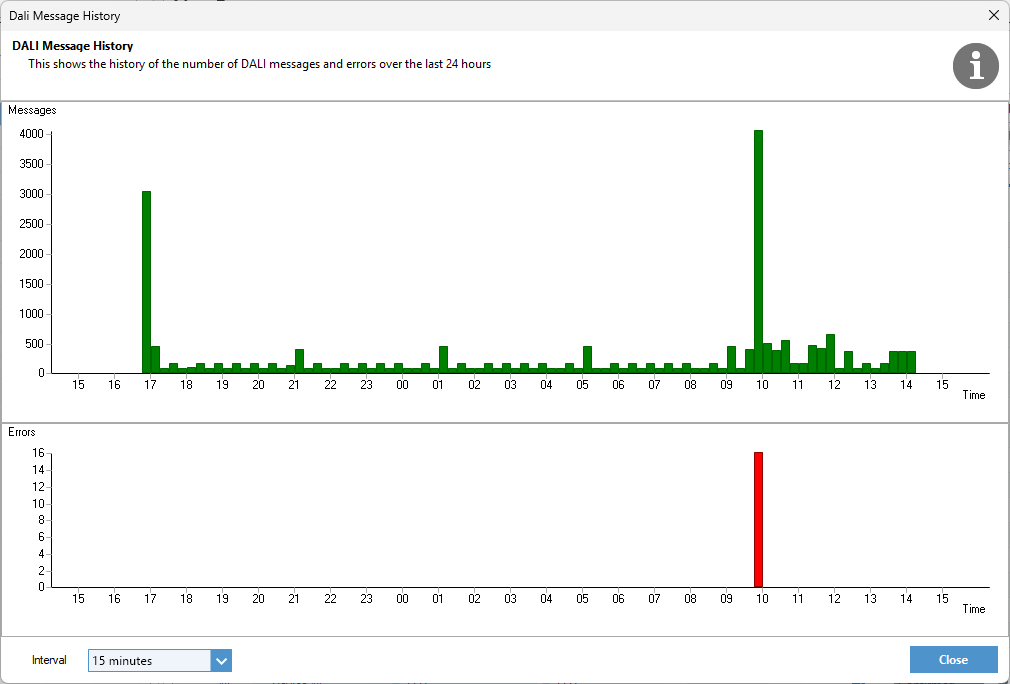Click the green bar at 05 hour
This screenshot has height=684, width=1010.
(587, 360)
